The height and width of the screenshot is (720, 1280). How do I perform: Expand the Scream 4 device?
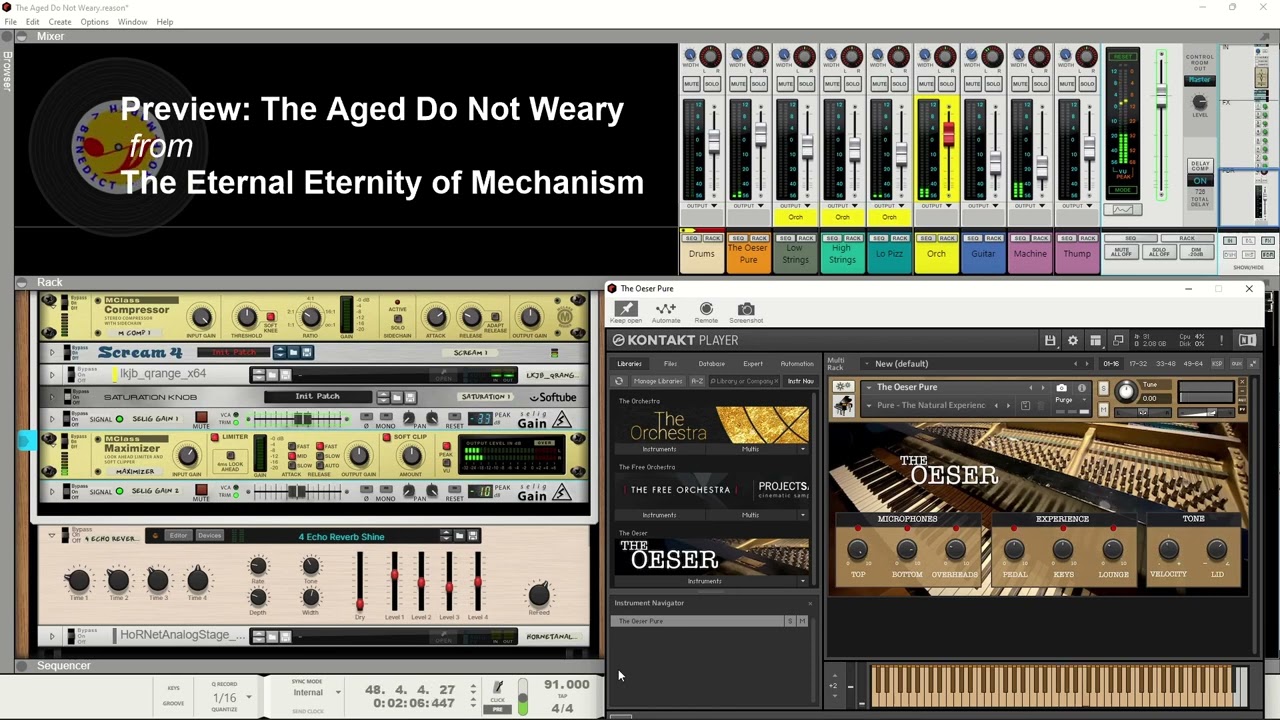pos(52,352)
